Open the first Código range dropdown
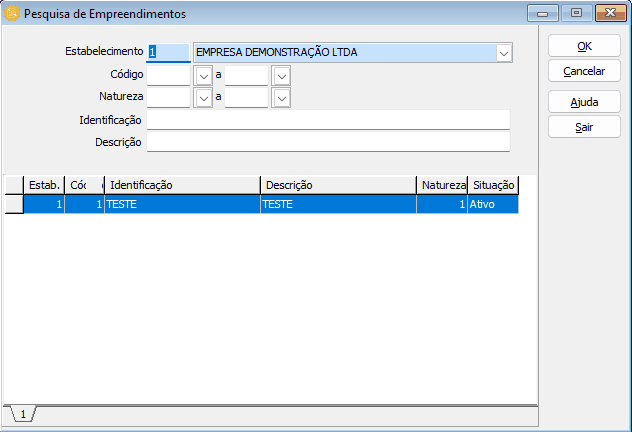 [x=203, y=75]
